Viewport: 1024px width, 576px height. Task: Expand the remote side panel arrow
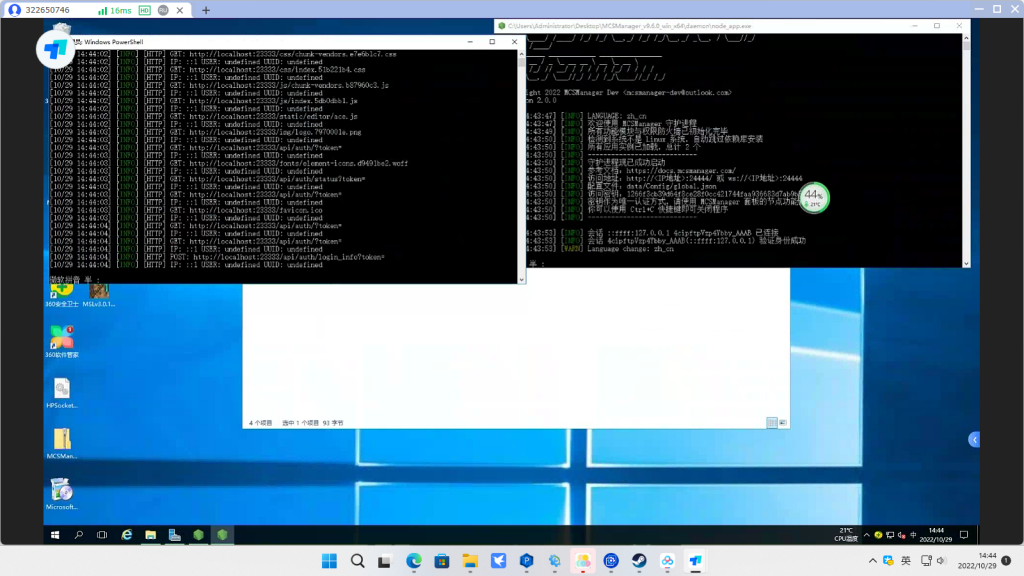click(974, 440)
